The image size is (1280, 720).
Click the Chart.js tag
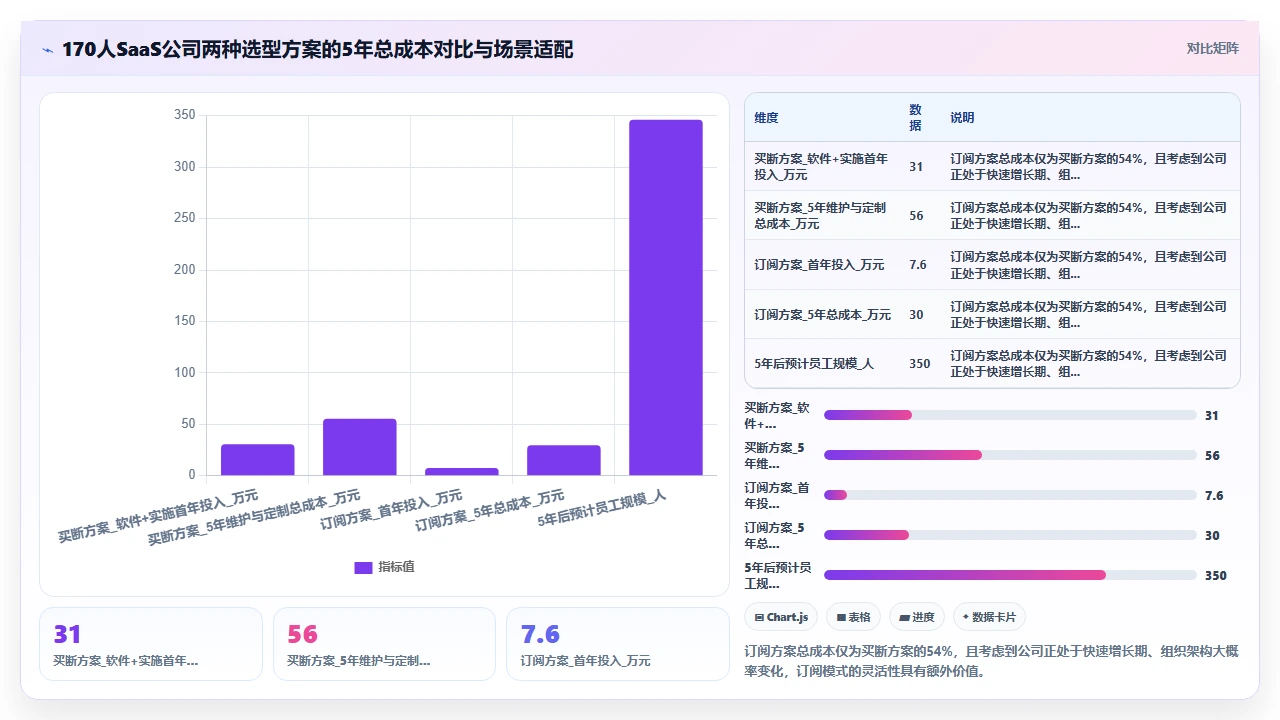click(782, 617)
